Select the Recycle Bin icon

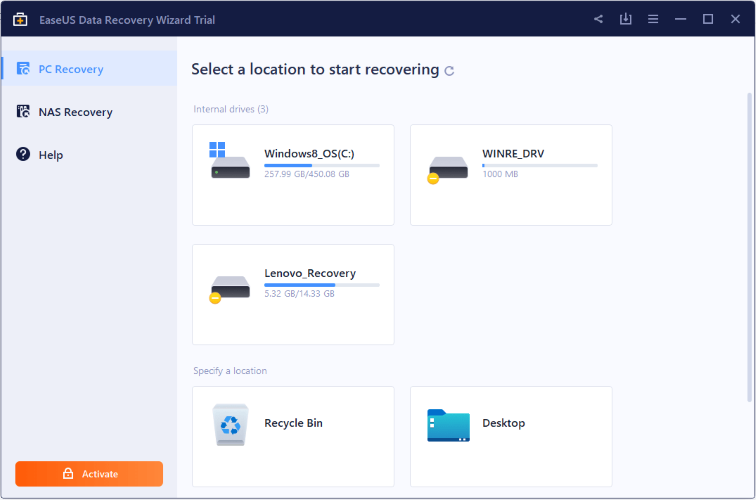(x=230, y=424)
